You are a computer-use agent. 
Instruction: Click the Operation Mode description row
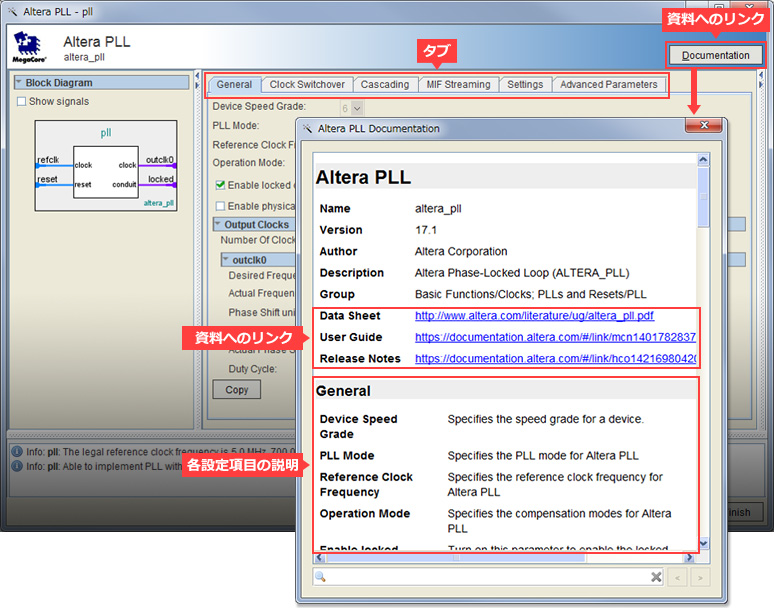tap(505, 521)
